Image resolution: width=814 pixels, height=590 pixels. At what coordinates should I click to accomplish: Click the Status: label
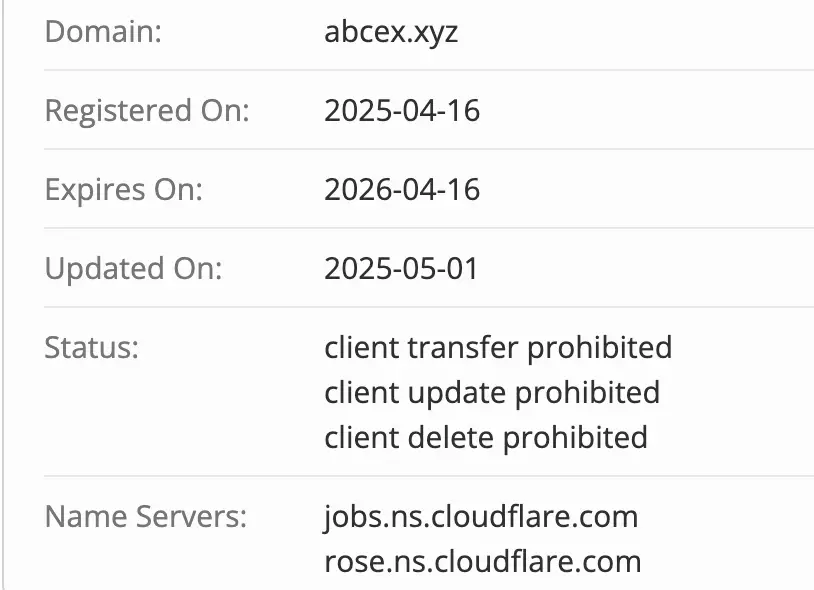[x=92, y=347]
